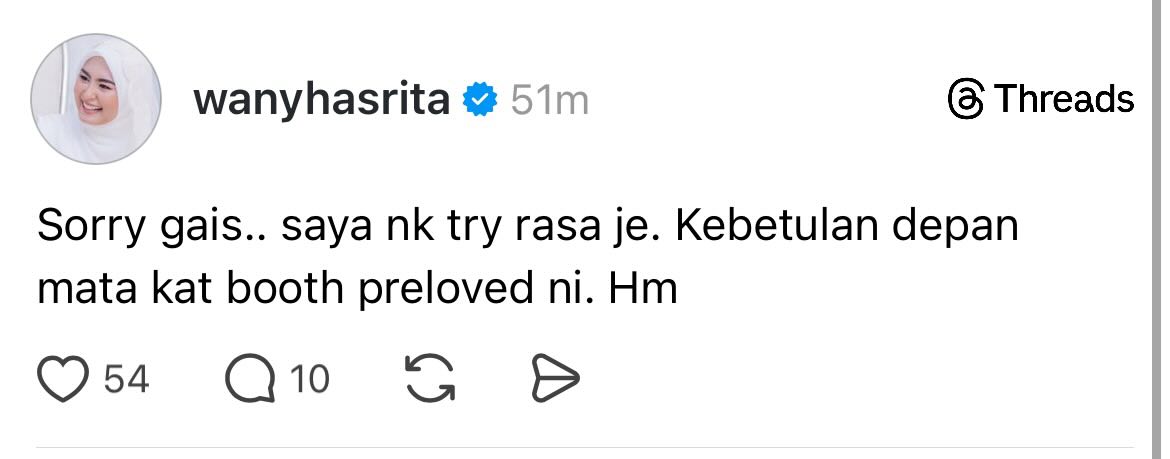Click the horizontal divider below the post
The image size is (1170, 459).
(585, 447)
